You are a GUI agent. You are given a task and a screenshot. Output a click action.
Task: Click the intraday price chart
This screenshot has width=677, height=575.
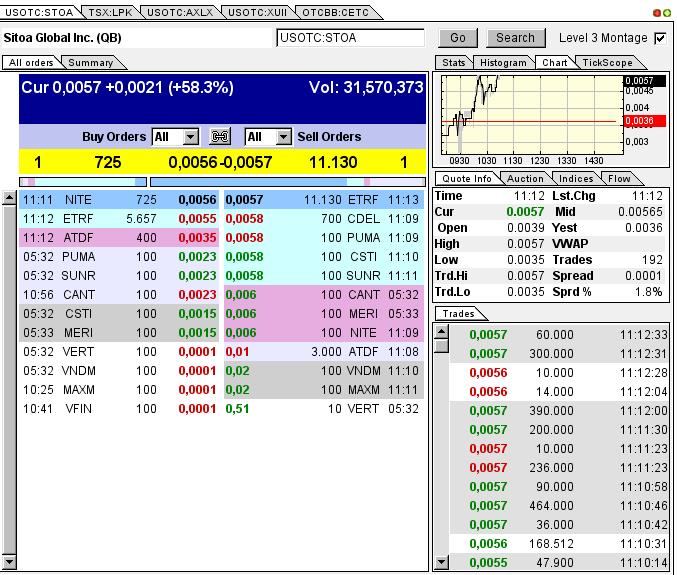pos(532,114)
